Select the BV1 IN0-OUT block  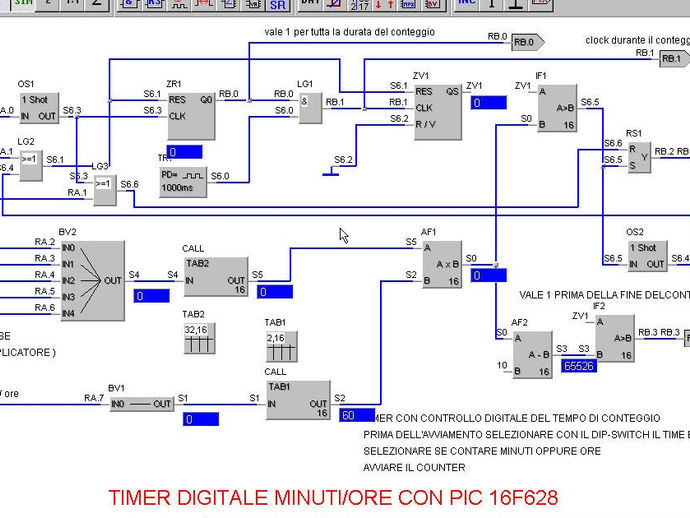tap(142, 404)
